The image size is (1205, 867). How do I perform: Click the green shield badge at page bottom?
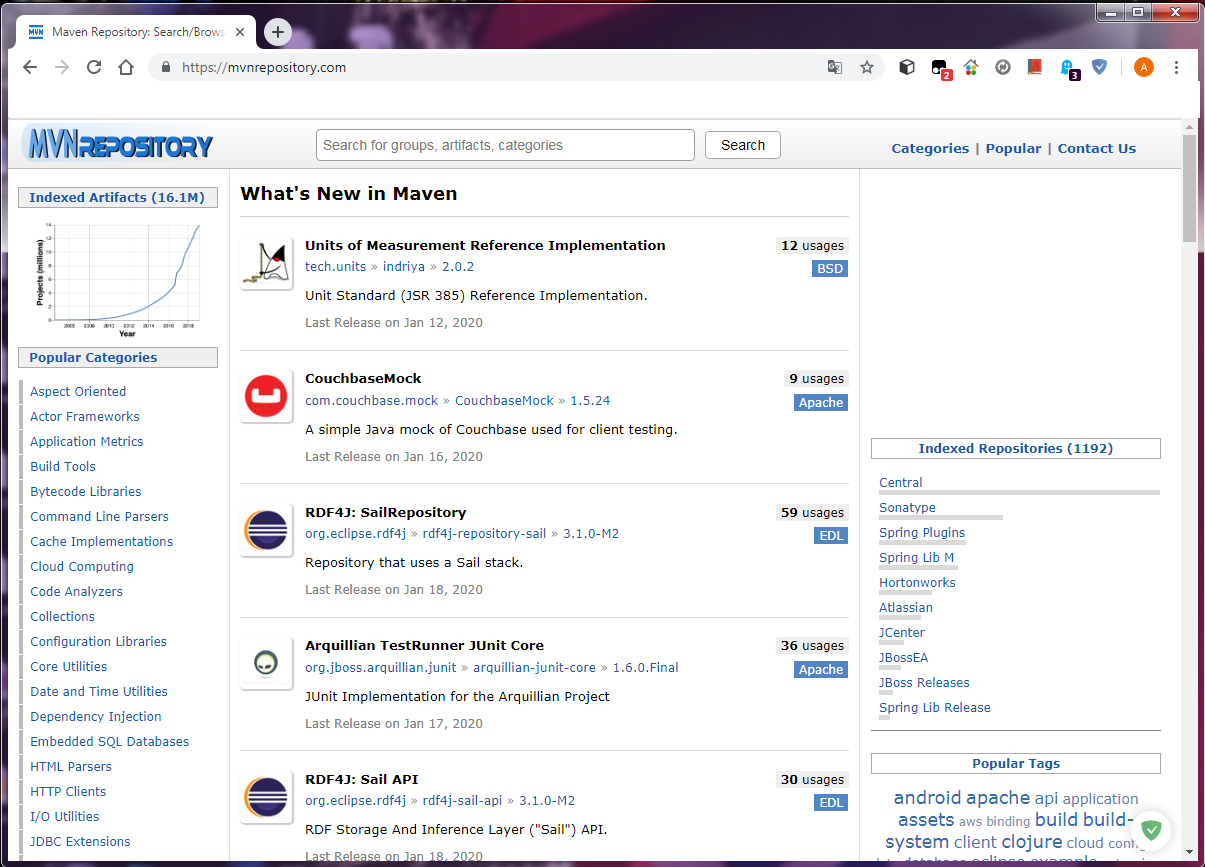tap(1151, 830)
